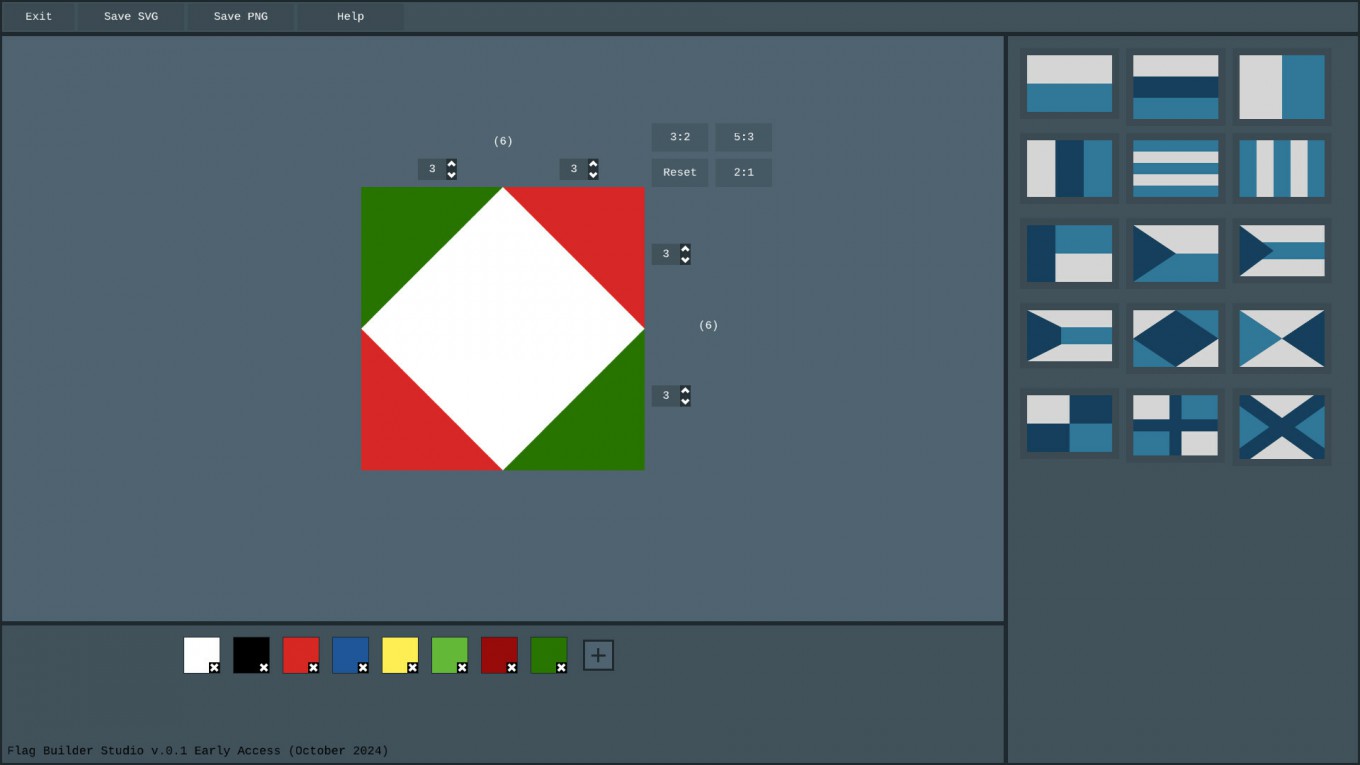Select the wide triangle with three stripes template
Image resolution: width=1360 pixels, height=765 pixels.
(1069, 338)
